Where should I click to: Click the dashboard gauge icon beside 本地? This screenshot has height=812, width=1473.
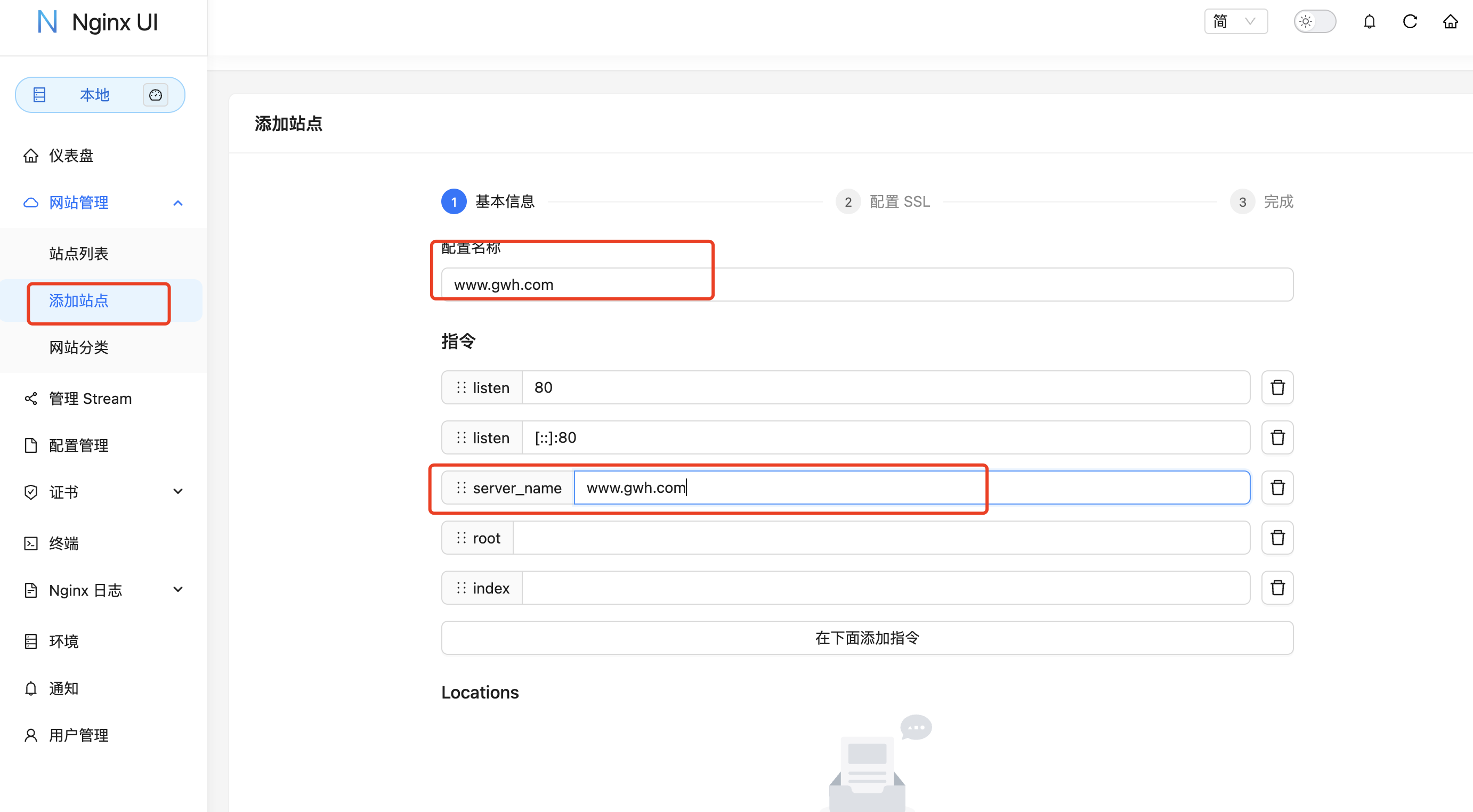pyautogui.click(x=156, y=95)
